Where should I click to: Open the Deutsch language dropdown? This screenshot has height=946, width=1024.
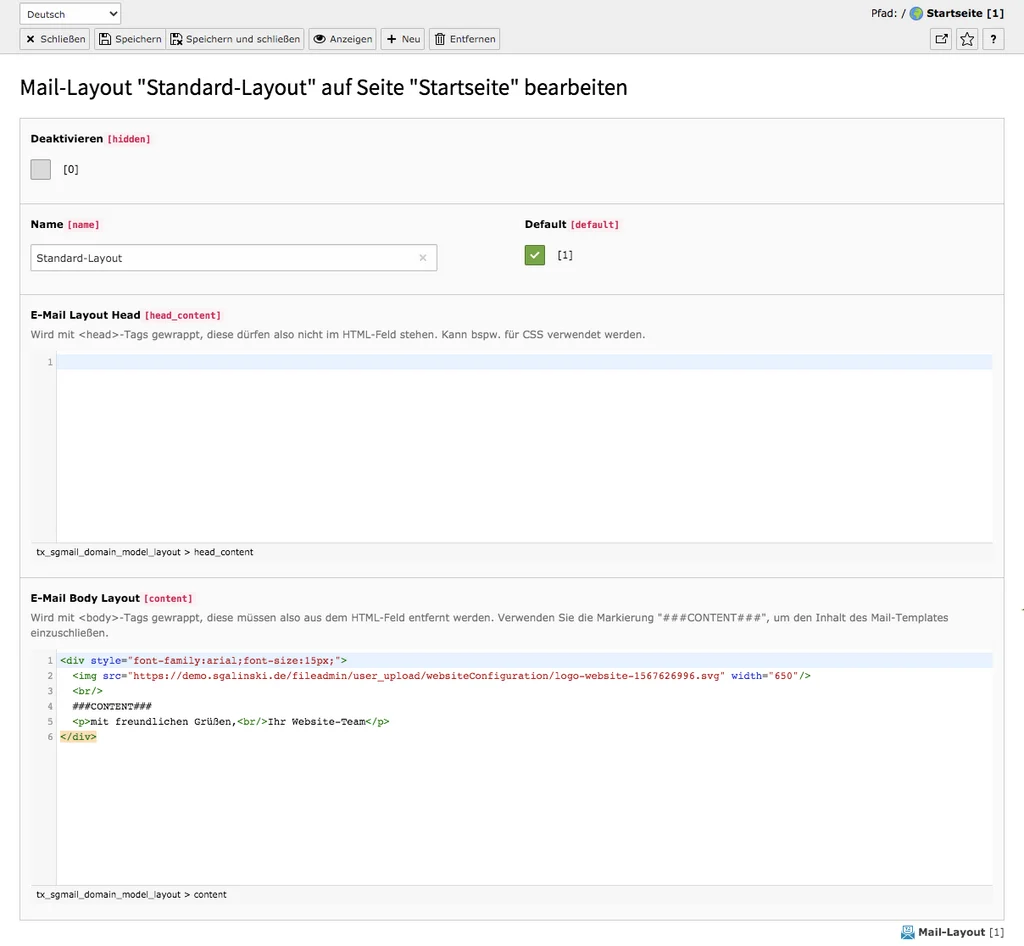[69, 13]
